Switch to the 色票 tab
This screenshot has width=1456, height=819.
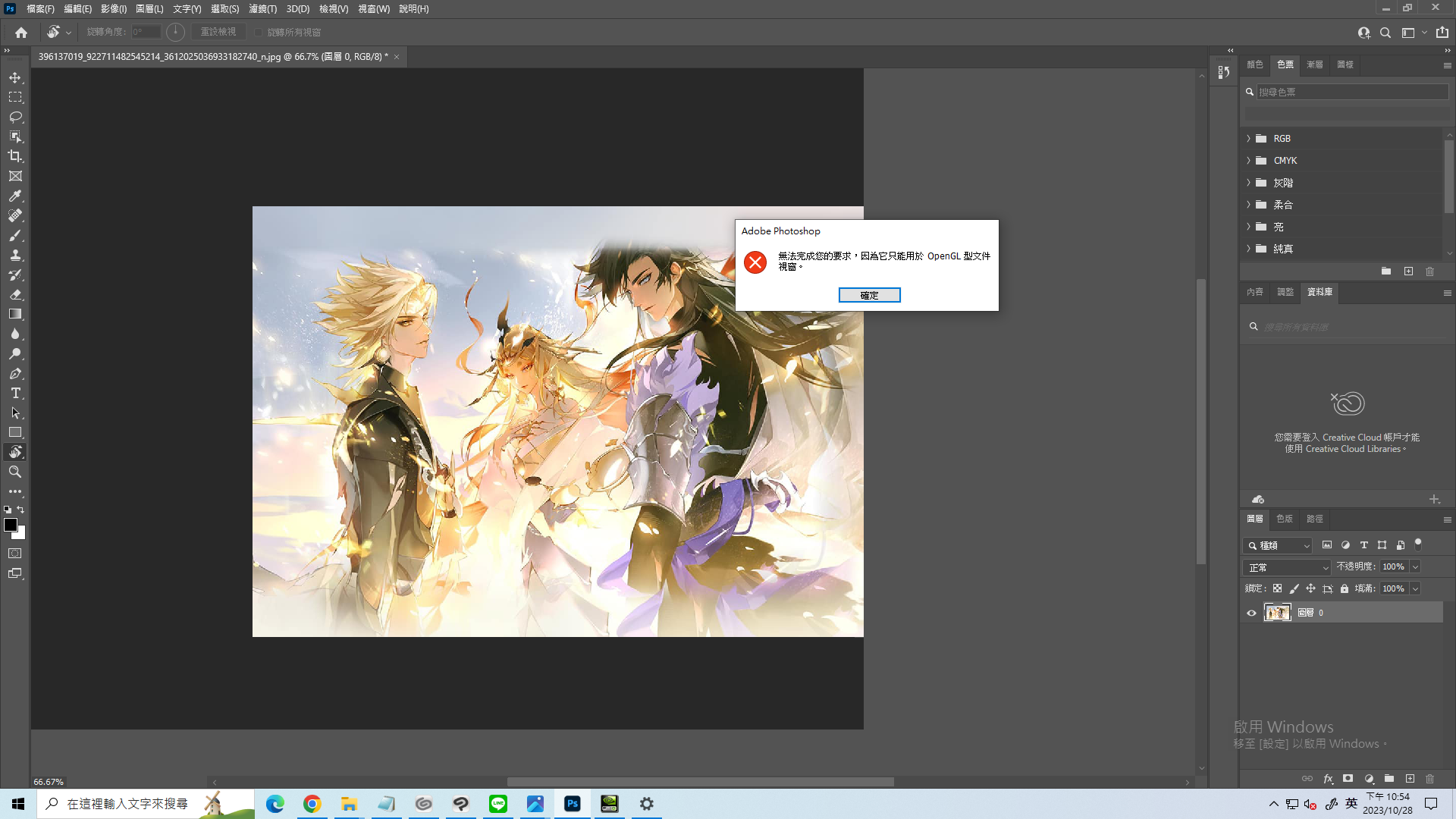pyautogui.click(x=1285, y=64)
